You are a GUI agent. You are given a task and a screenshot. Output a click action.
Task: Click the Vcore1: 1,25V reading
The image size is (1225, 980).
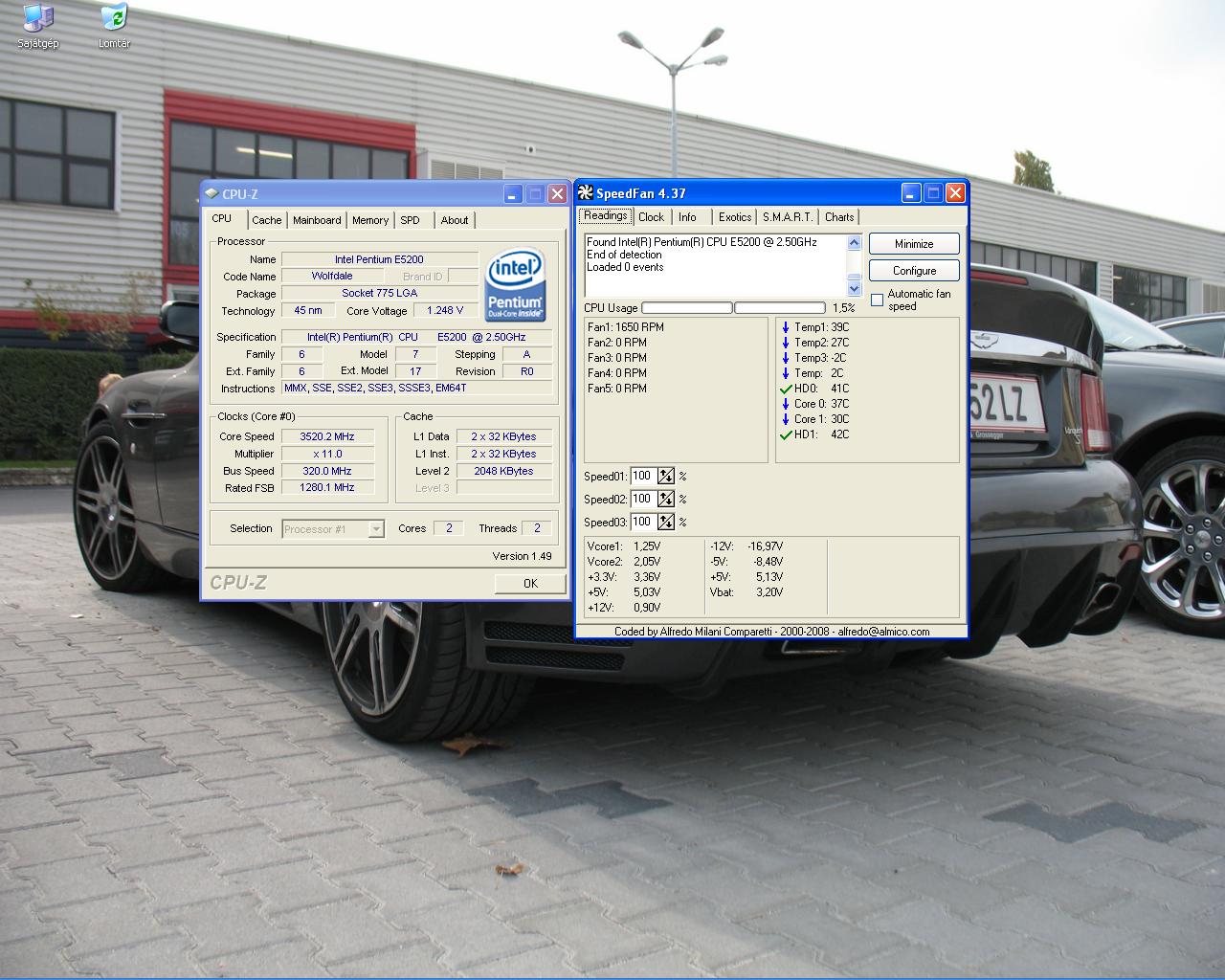(624, 546)
